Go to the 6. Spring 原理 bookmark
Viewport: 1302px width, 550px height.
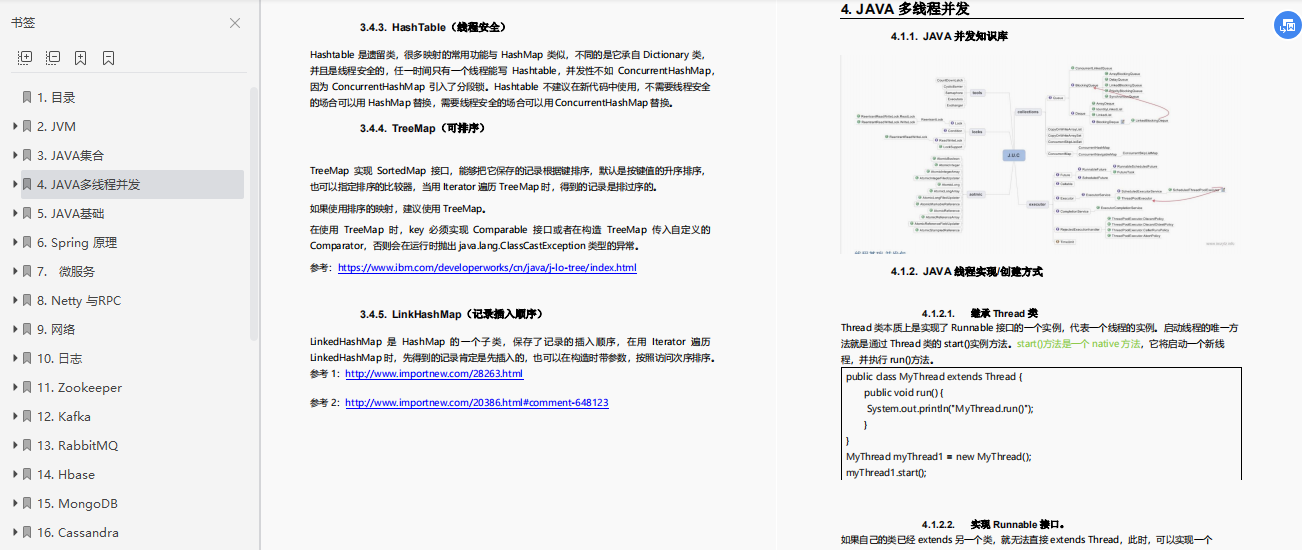(77, 242)
